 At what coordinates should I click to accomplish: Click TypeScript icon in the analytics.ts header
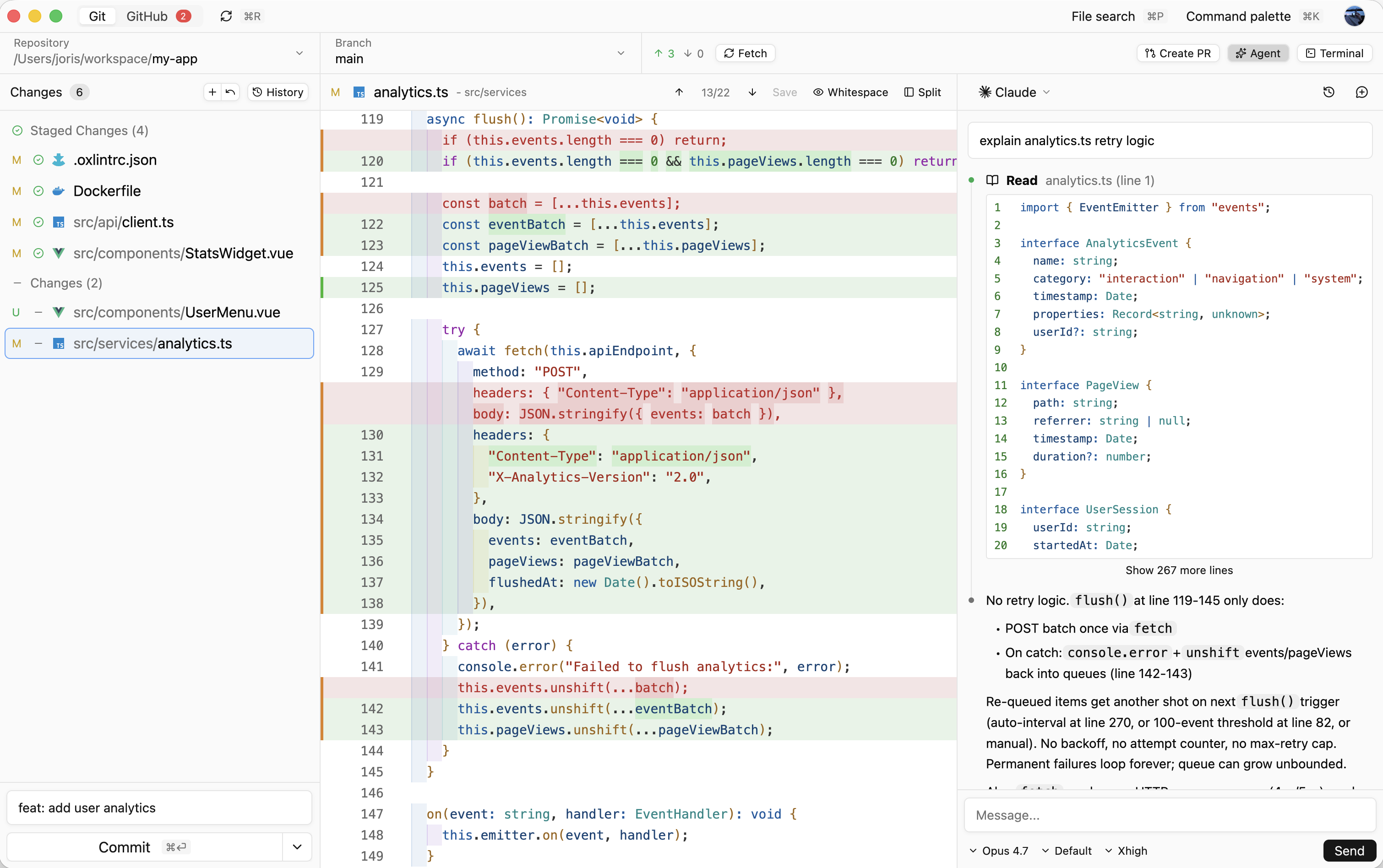tap(359, 92)
